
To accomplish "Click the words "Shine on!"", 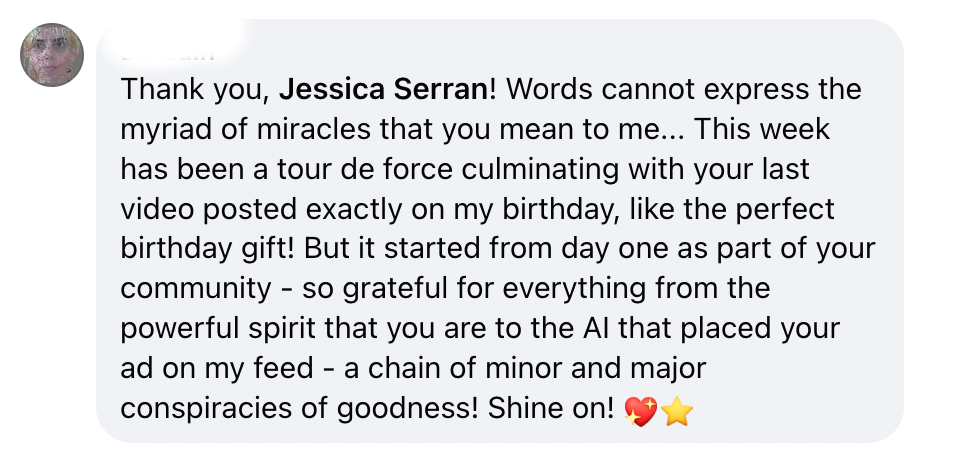I will [x=565, y=410].
